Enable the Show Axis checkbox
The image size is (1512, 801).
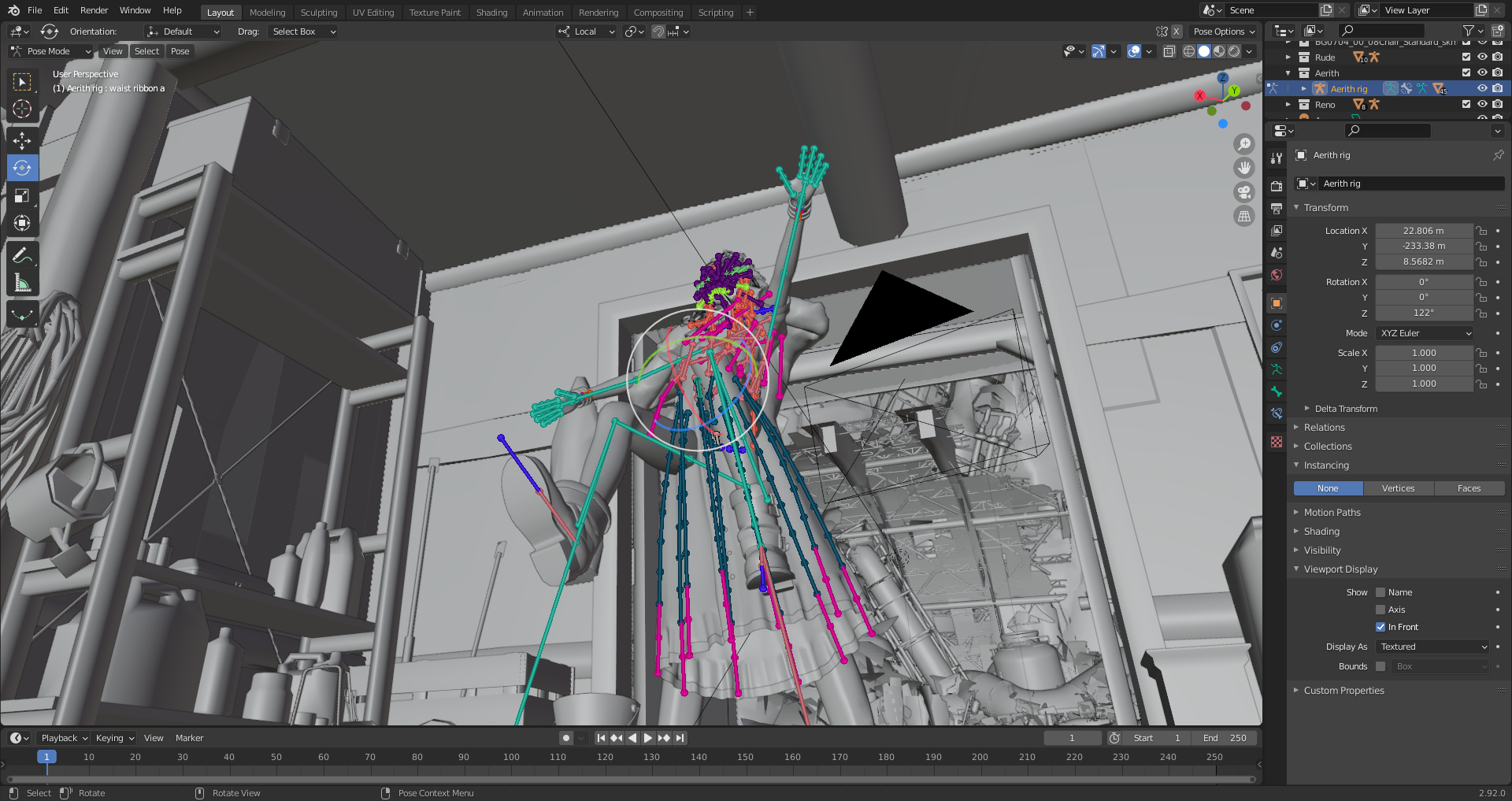click(x=1380, y=610)
